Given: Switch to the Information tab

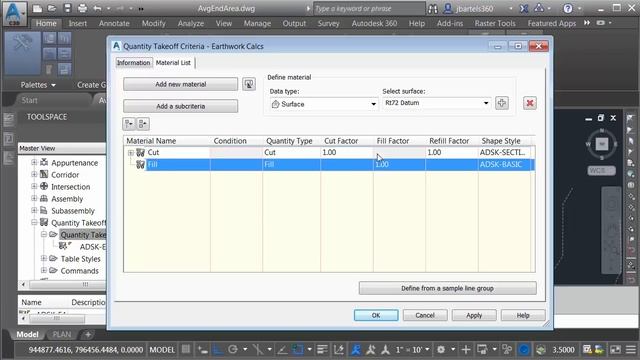Looking at the screenshot, I should click(133, 62).
